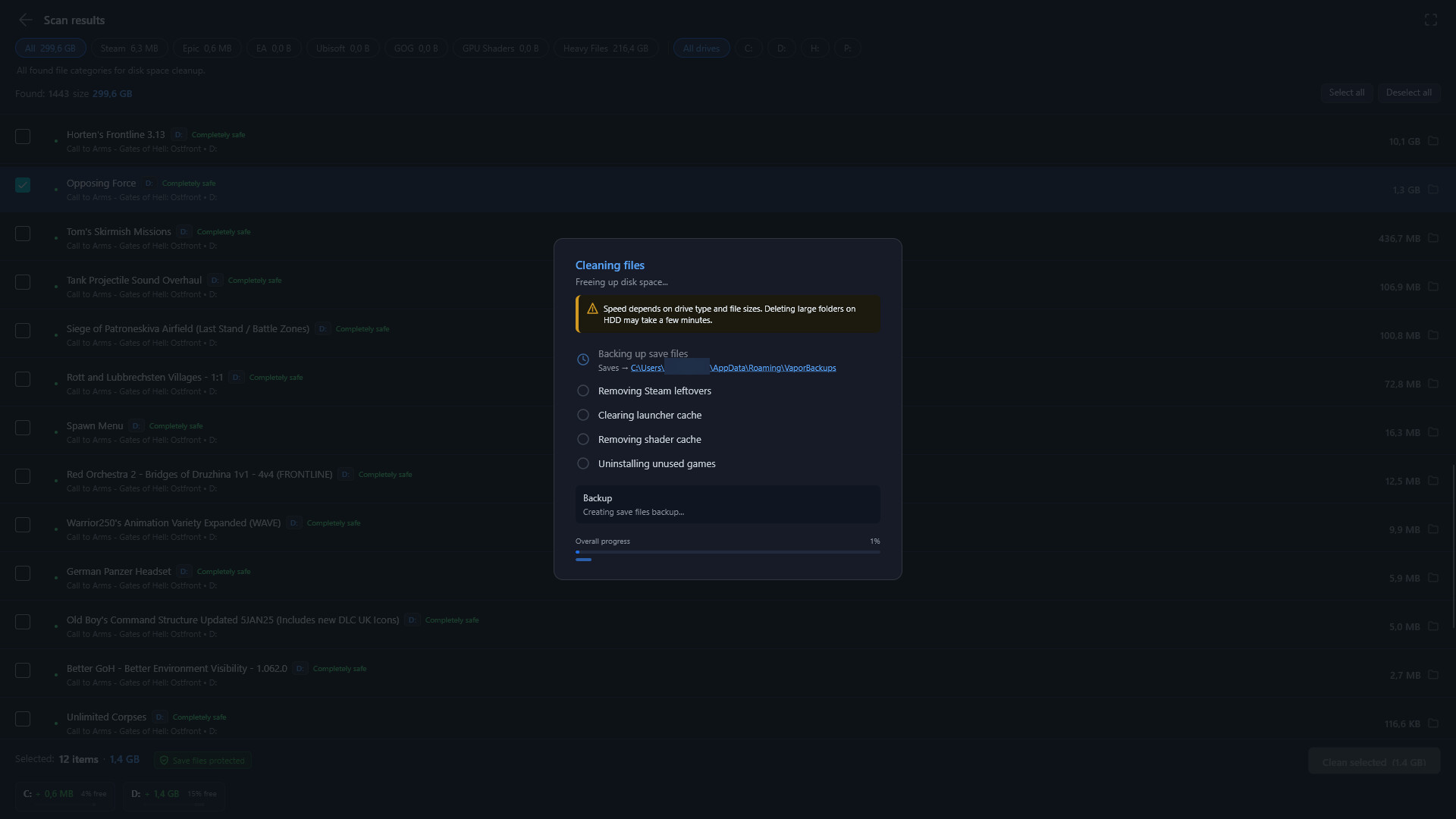Open folder icon for Old Boy's Command Structure
This screenshot has width=1456, height=819.
click(x=1433, y=626)
